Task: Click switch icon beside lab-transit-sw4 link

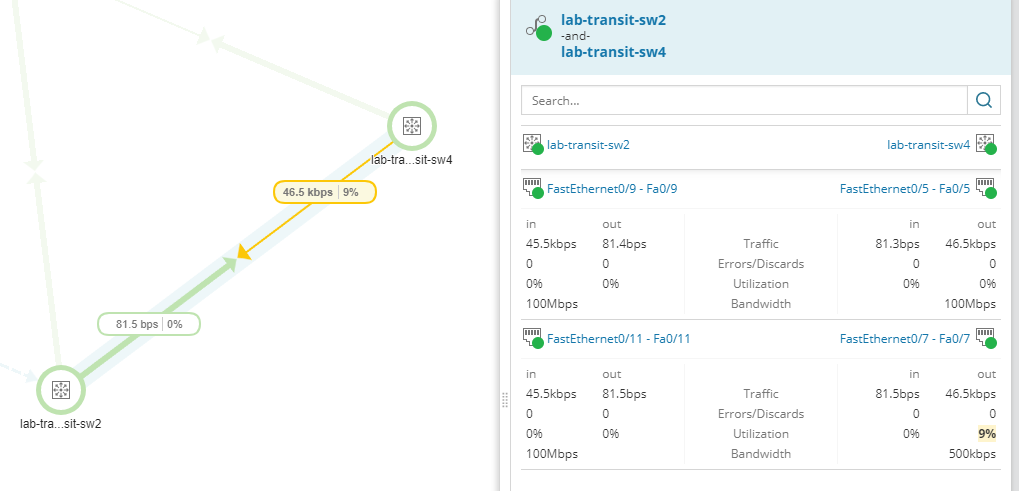Action: coord(986,145)
